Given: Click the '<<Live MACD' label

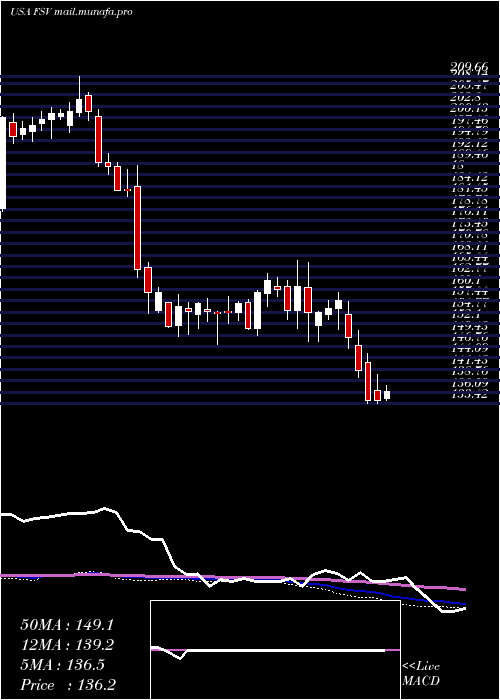Looking at the screenshot, I should coord(421,674).
